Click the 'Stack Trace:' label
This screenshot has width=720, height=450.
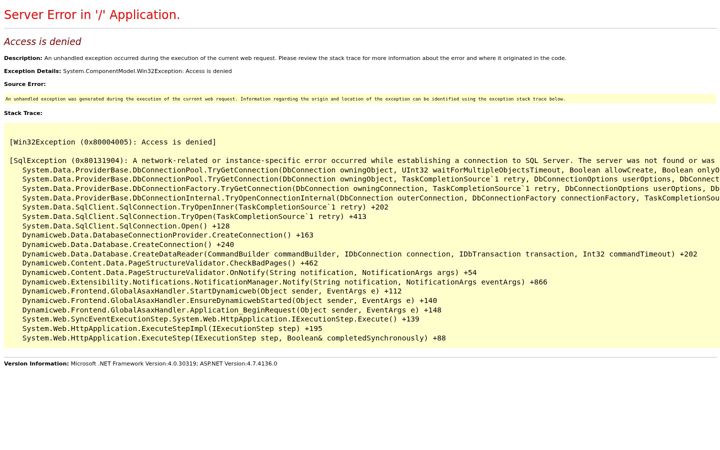point(23,113)
